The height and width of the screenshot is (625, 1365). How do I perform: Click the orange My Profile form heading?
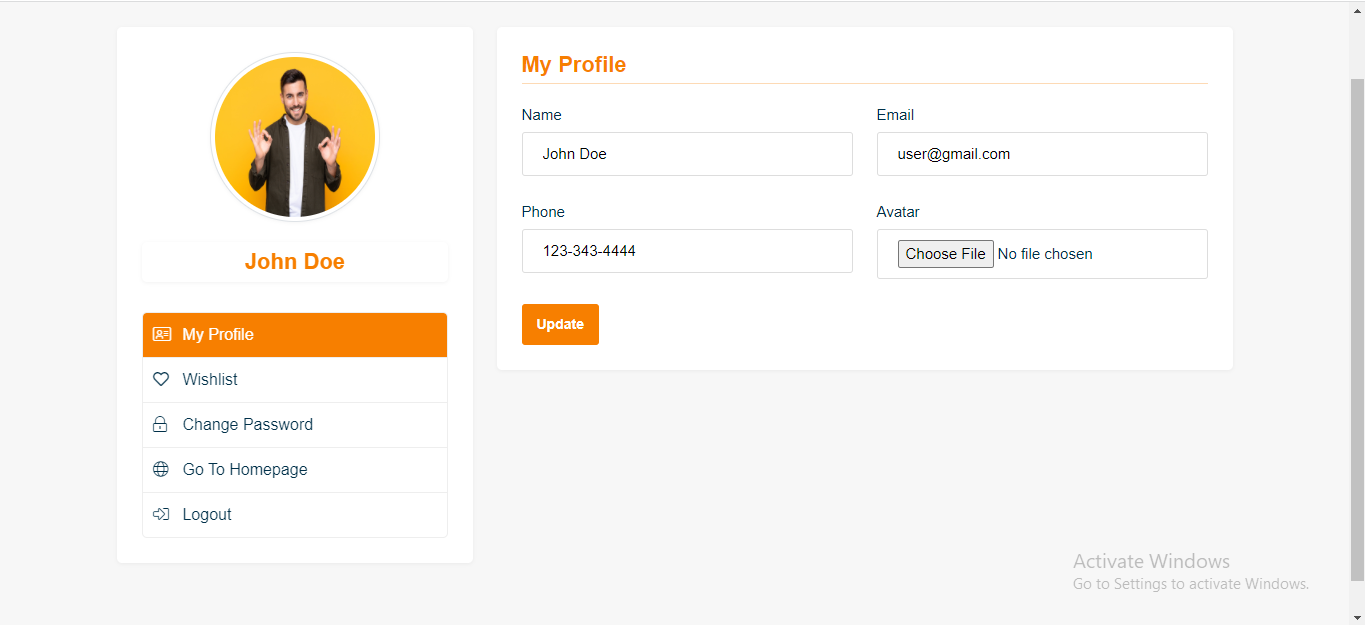click(574, 65)
